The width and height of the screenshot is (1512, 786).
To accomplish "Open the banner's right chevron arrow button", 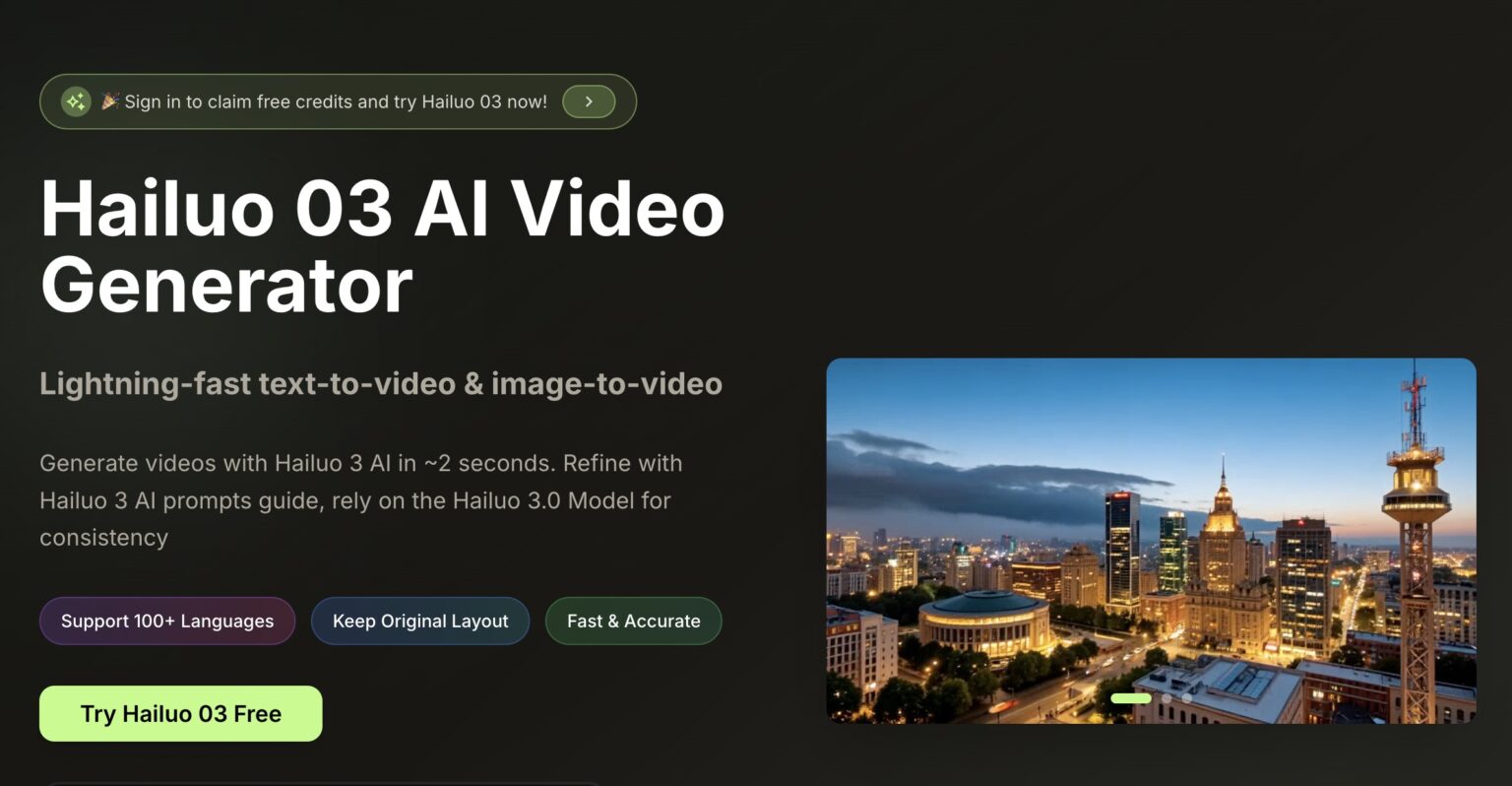I will pyautogui.click(x=589, y=101).
